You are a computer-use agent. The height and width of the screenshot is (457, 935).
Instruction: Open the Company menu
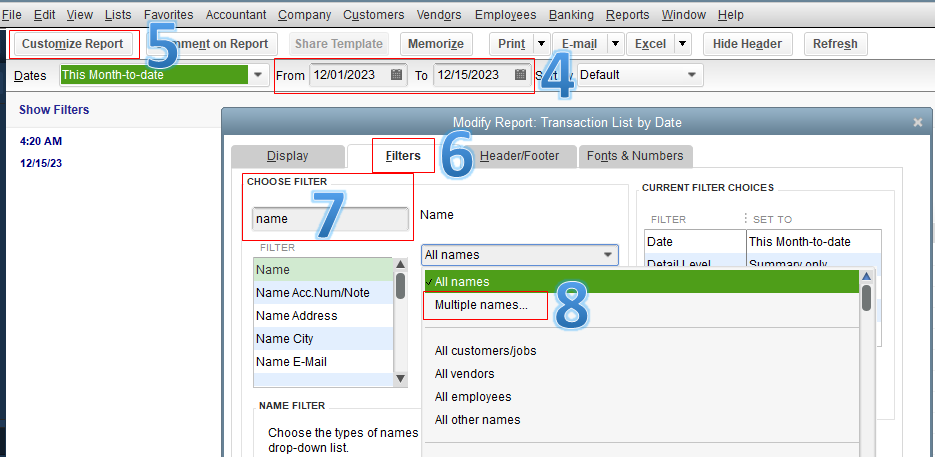[x=305, y=14]
